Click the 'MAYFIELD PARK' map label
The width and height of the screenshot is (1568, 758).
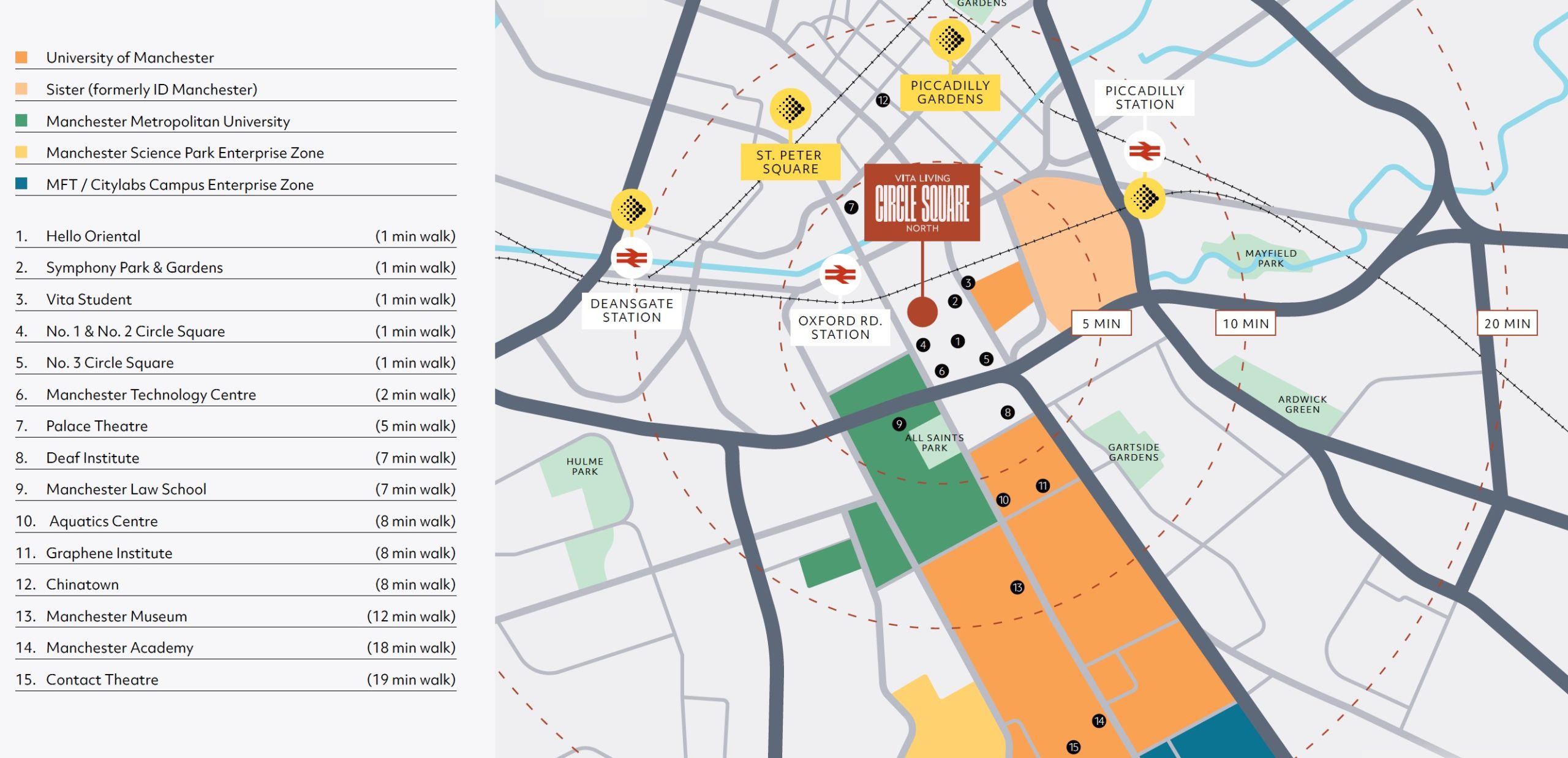click(1271, 258)
